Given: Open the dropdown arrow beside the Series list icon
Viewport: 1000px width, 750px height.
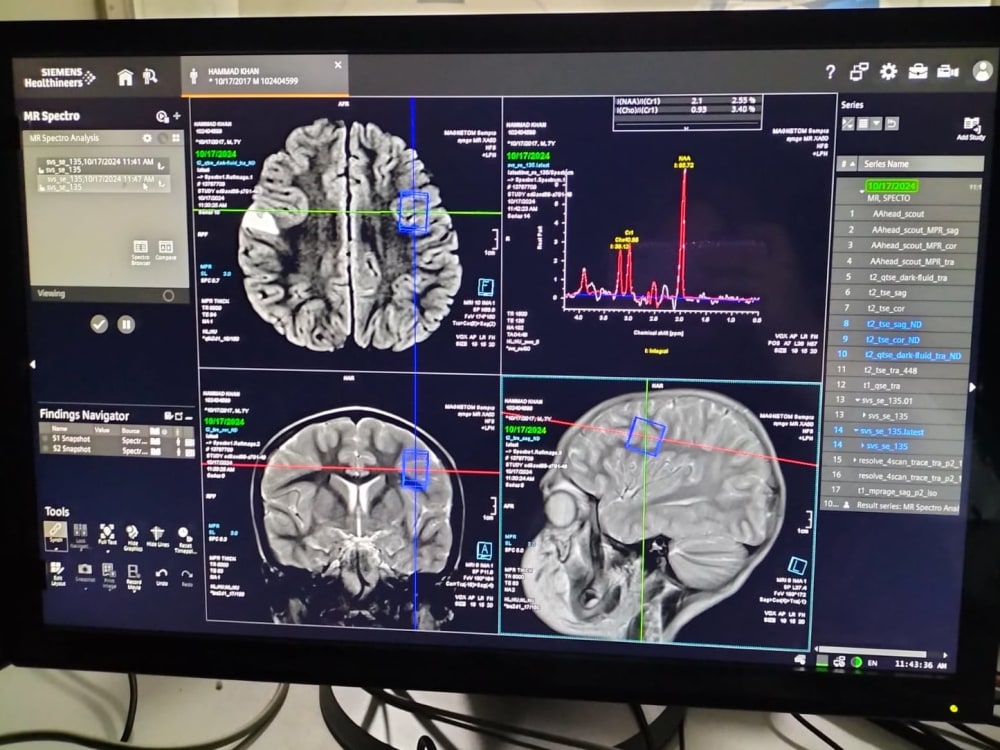Looking at the screenshot, I should [877, 124].
